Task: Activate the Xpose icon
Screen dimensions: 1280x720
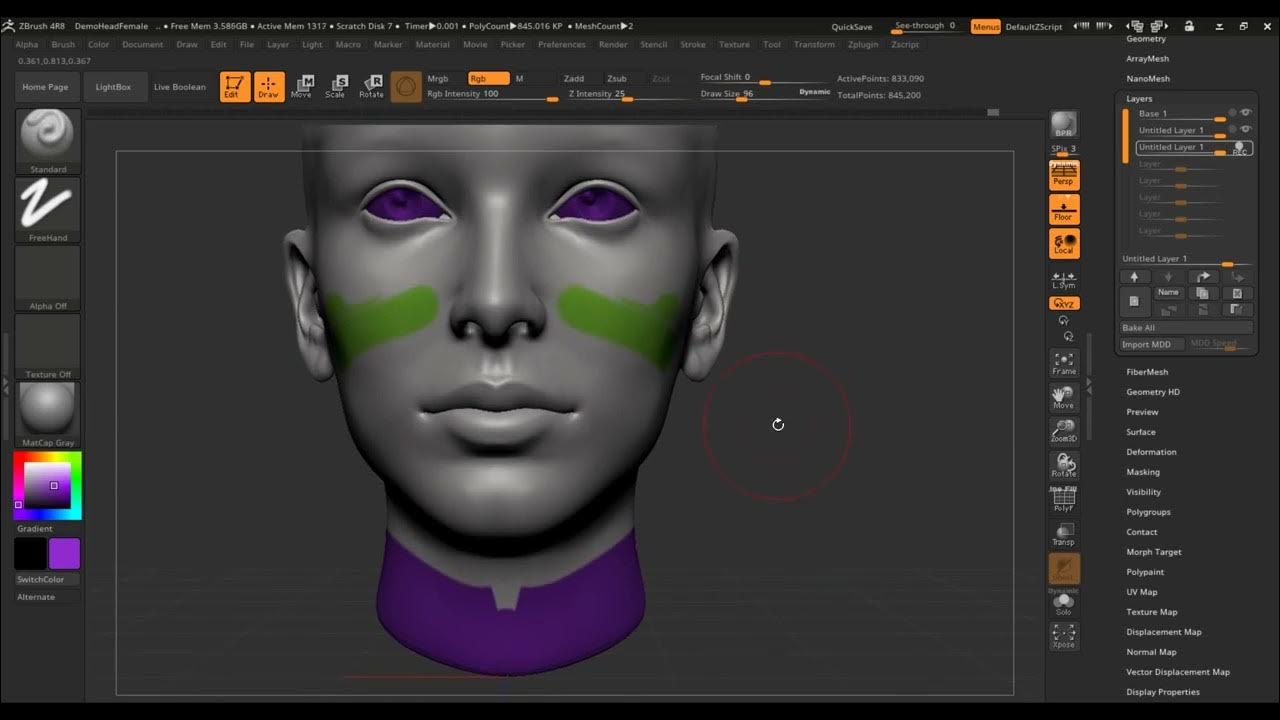Action: [x=1064, y=636]
